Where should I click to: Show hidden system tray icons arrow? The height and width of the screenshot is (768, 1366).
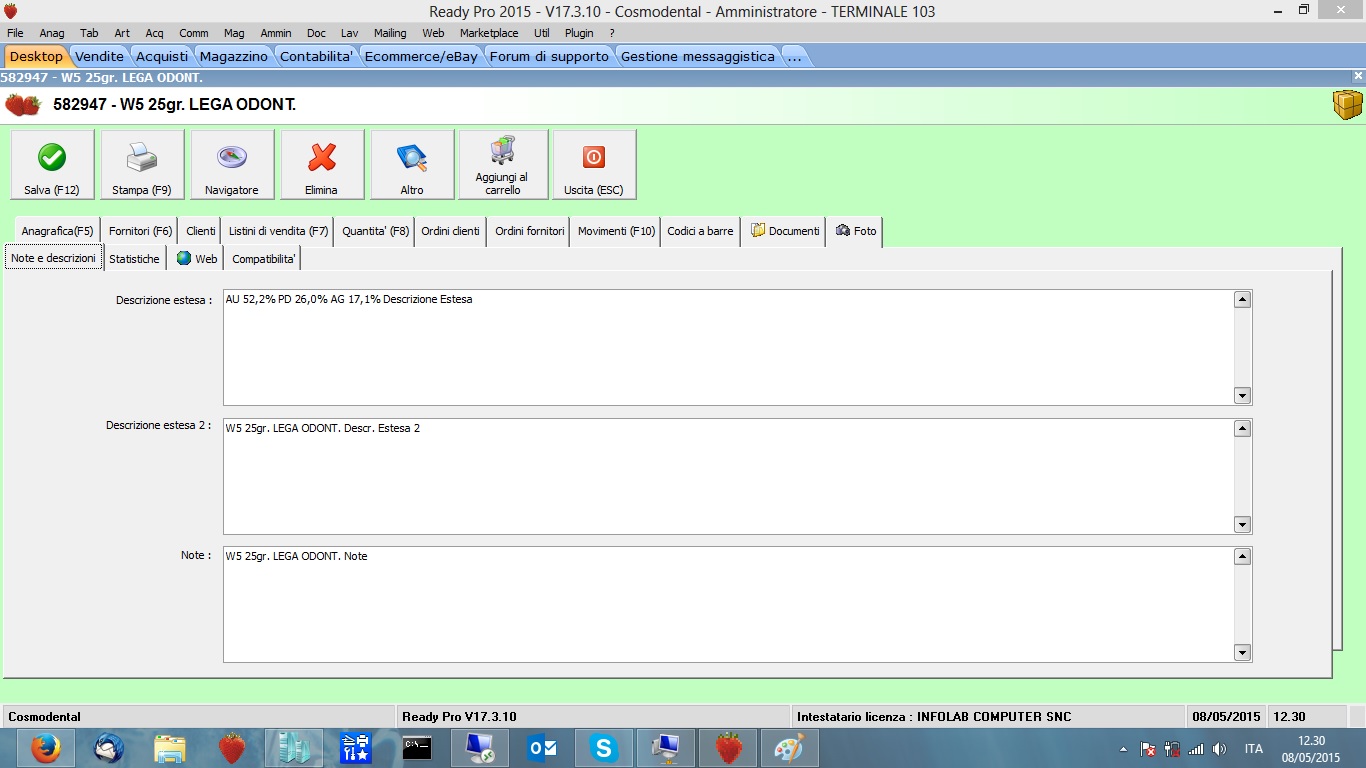(x=1123, y=748)
